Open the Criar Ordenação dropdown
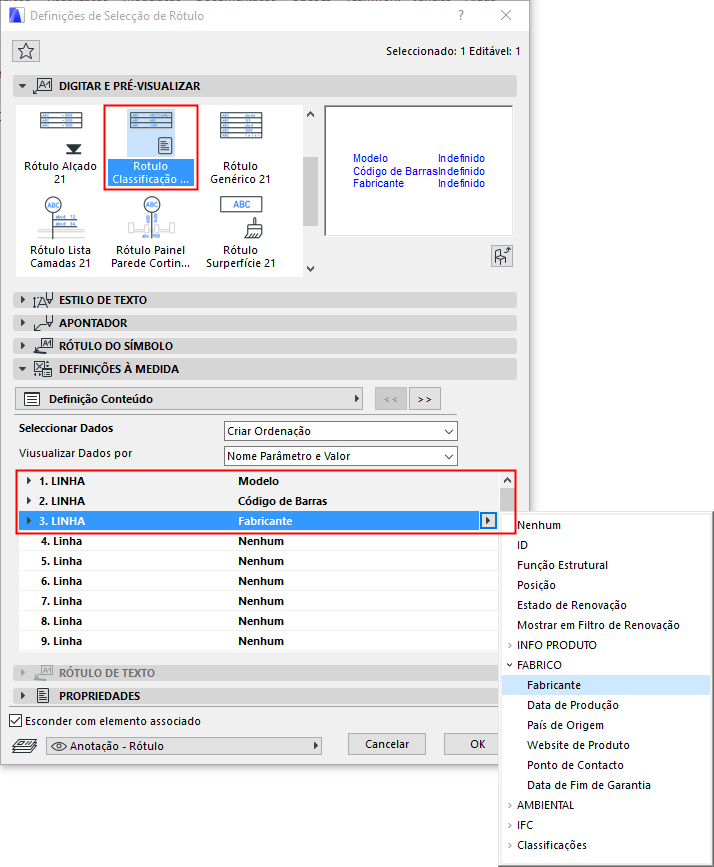Image resolution: width=714 pixels, height=867 pixels. coord(341,431)
